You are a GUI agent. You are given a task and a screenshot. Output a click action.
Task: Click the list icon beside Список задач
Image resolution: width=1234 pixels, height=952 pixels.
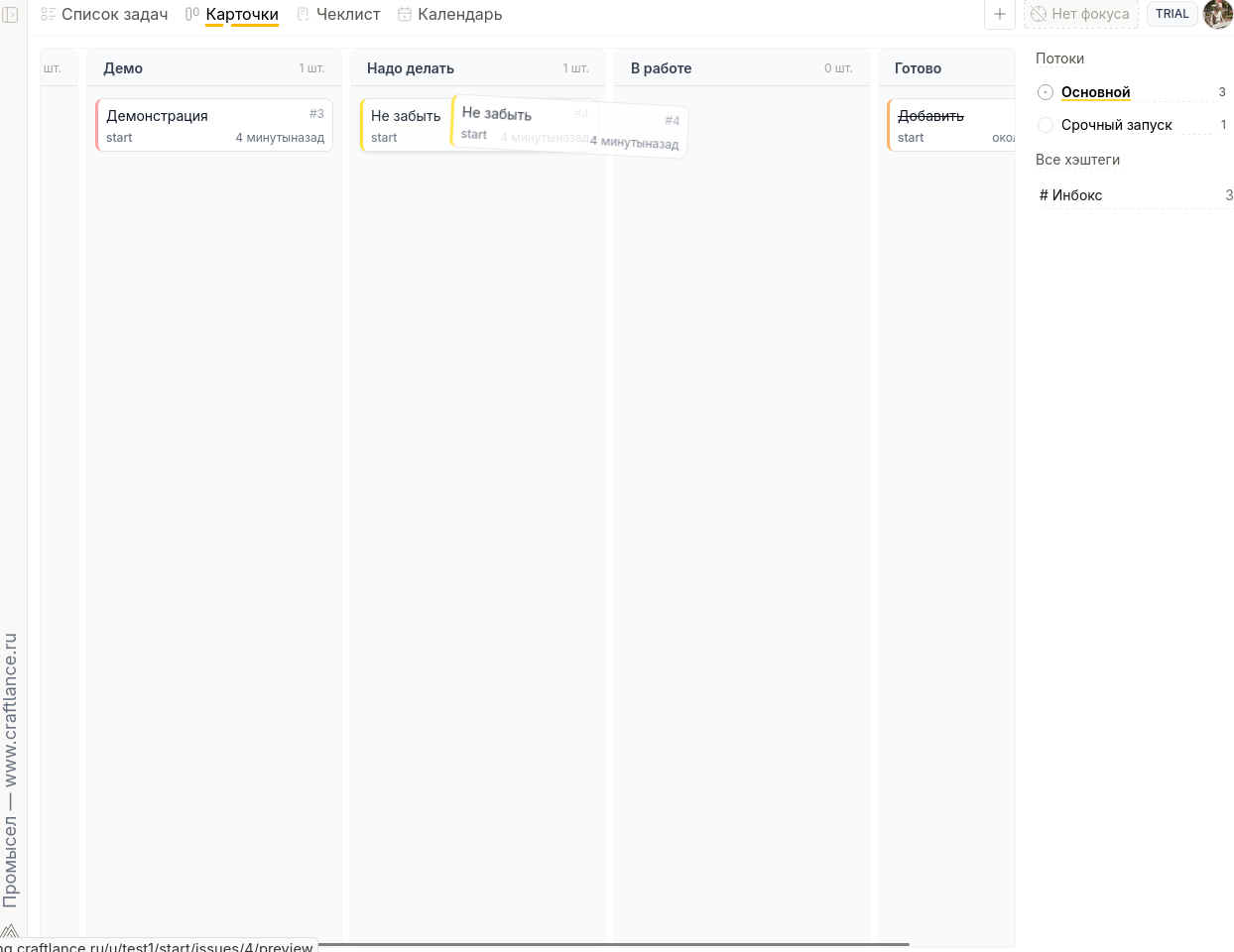pyautogui.click(x=48, y=14)
